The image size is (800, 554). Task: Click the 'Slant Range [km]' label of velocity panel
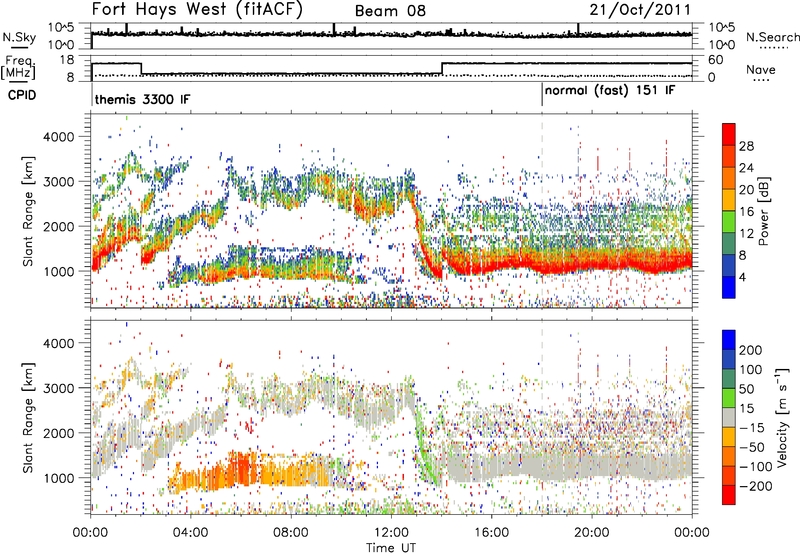click(28, 417)
